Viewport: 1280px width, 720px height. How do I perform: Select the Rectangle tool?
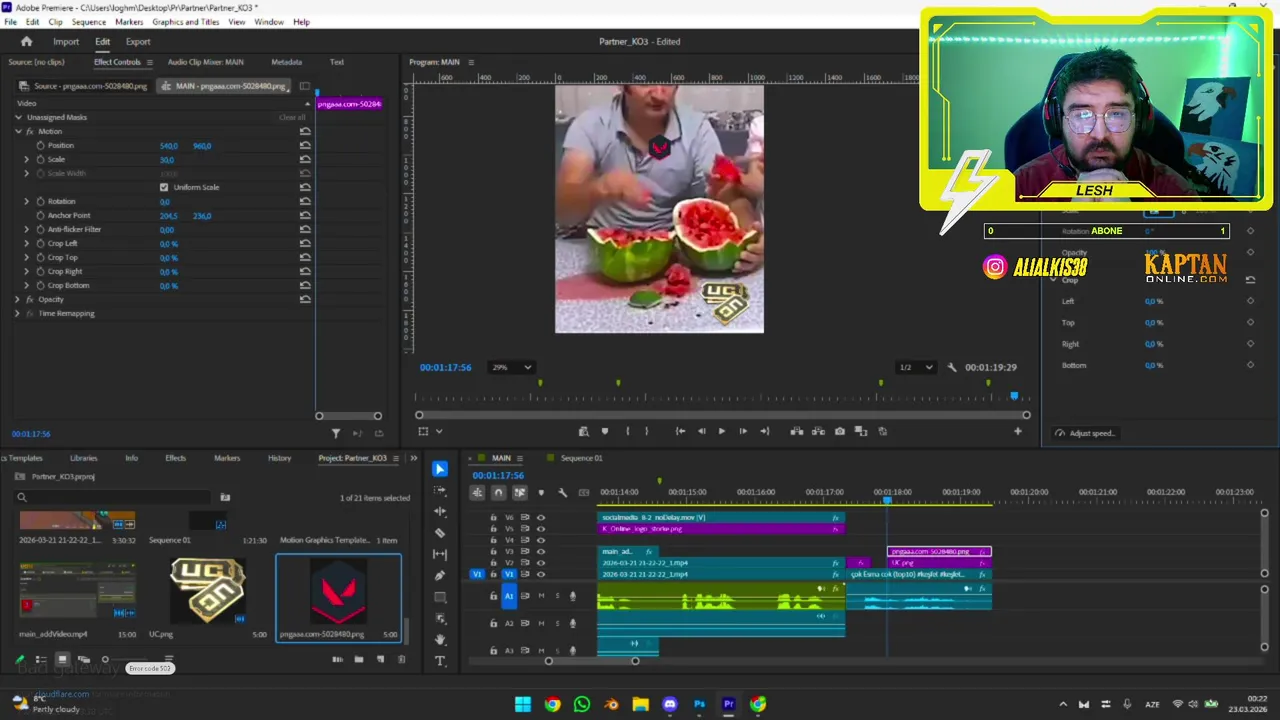click(440, 597)
